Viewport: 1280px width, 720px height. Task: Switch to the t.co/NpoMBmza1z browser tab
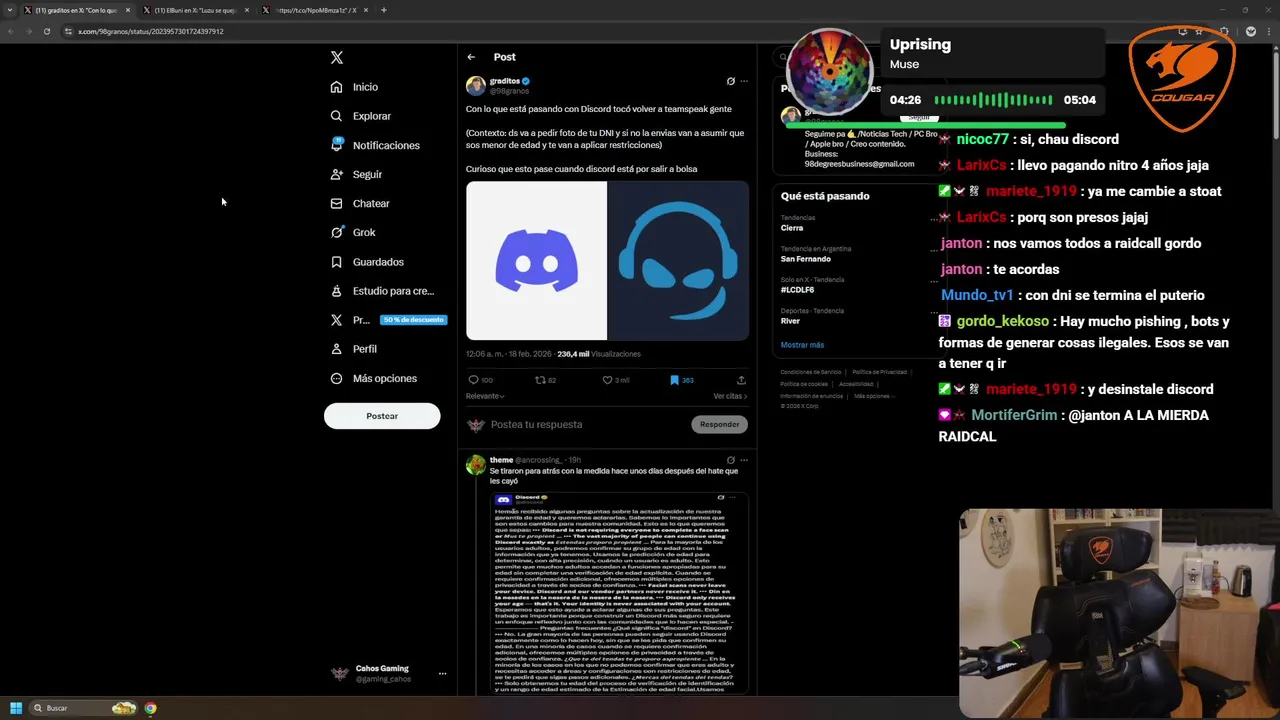pyautogui.click(x=315, y=10)
